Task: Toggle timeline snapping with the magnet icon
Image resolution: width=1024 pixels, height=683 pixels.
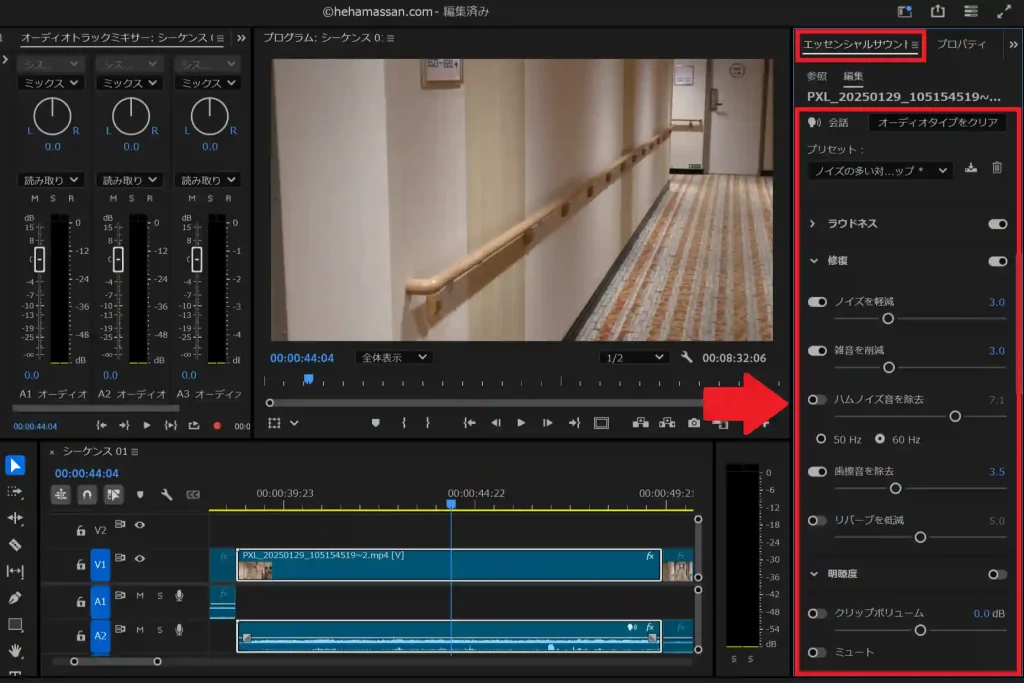Action: (88, 494)
